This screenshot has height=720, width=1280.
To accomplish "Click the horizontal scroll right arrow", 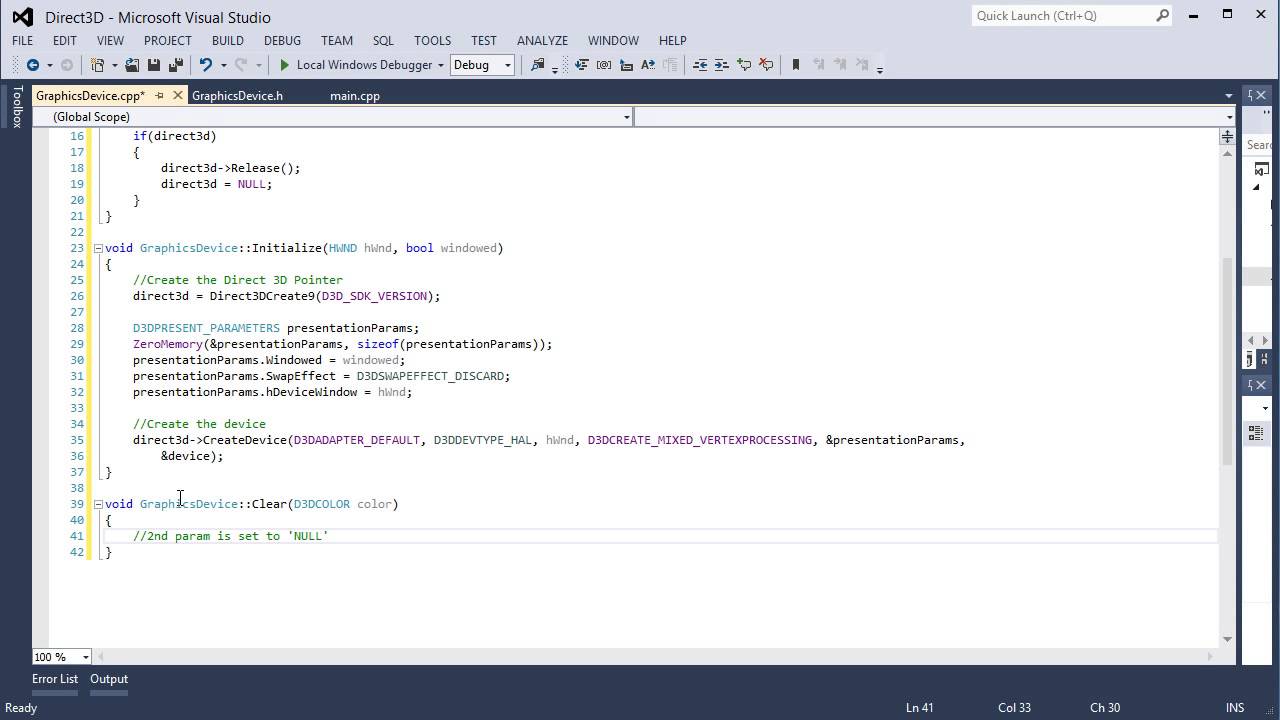I will tap(1210, 657).
